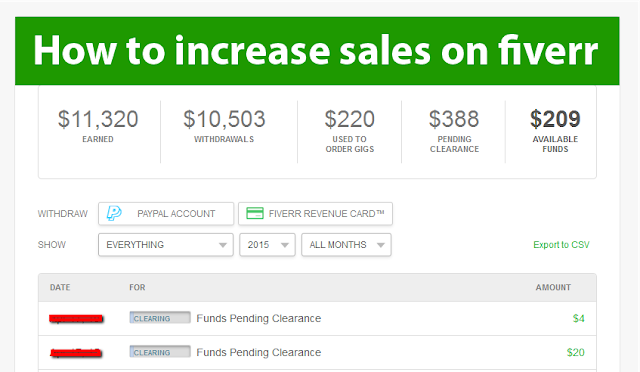
Task: Click the For column header
Action: point(137,287)
